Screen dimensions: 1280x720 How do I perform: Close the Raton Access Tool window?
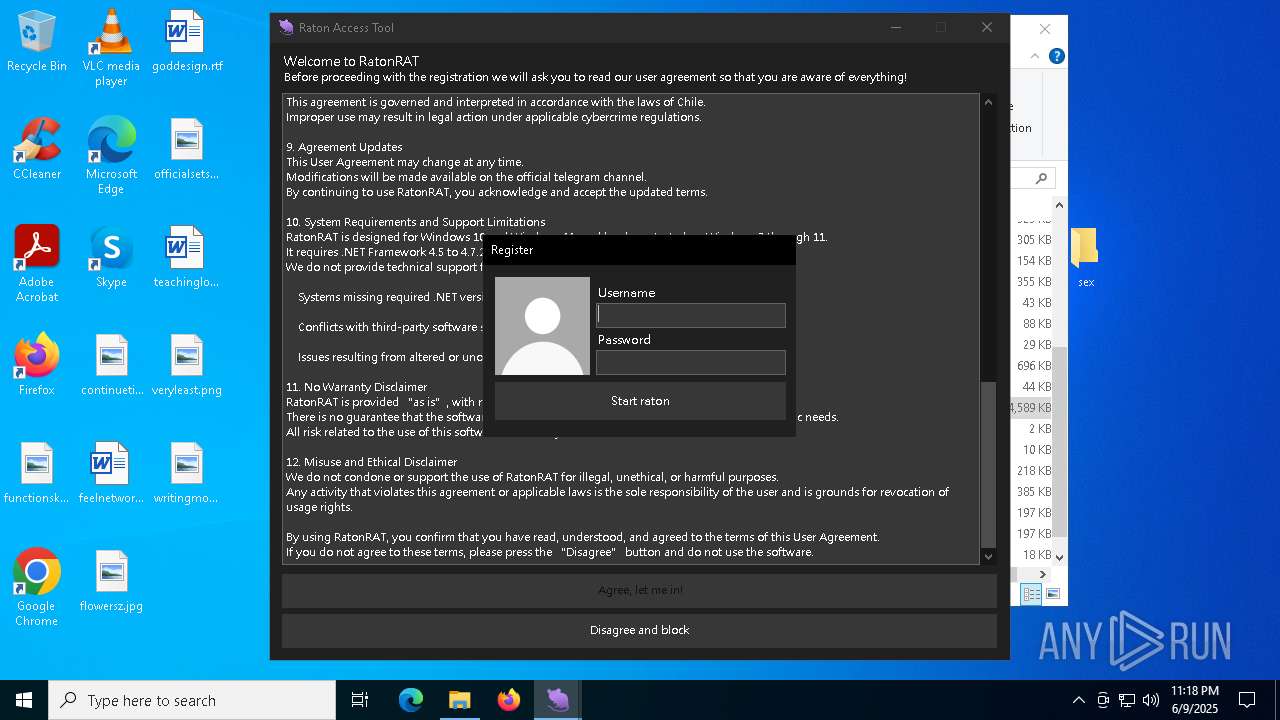click(986, 28)
